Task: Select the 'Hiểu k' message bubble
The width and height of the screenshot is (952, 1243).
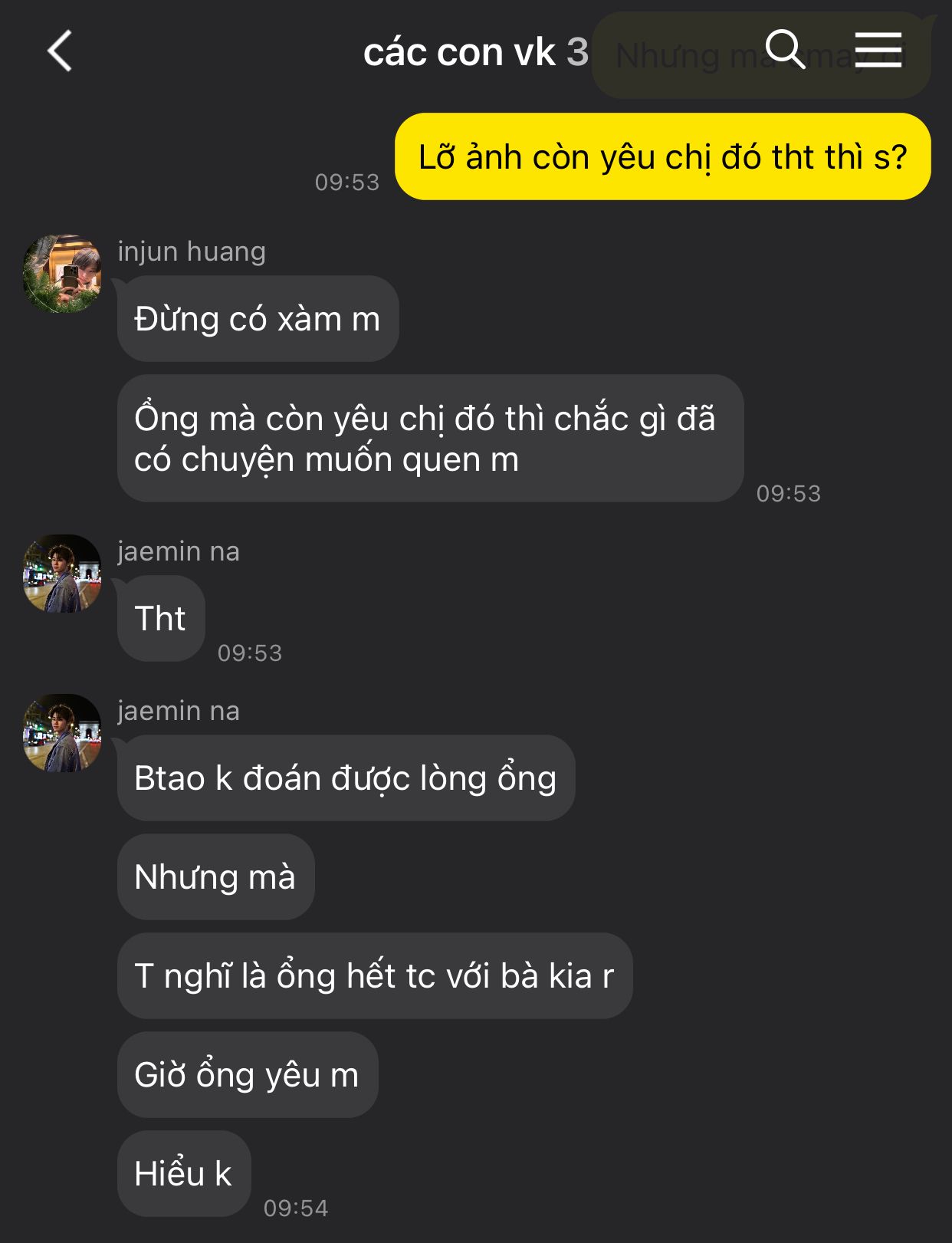Action: coord(184,1173)
